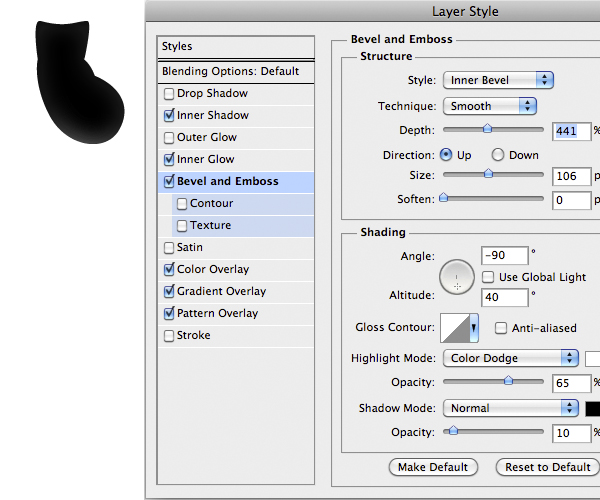
Task: Uncheck the Inner Shadow effect
Action: coord(168,116)
